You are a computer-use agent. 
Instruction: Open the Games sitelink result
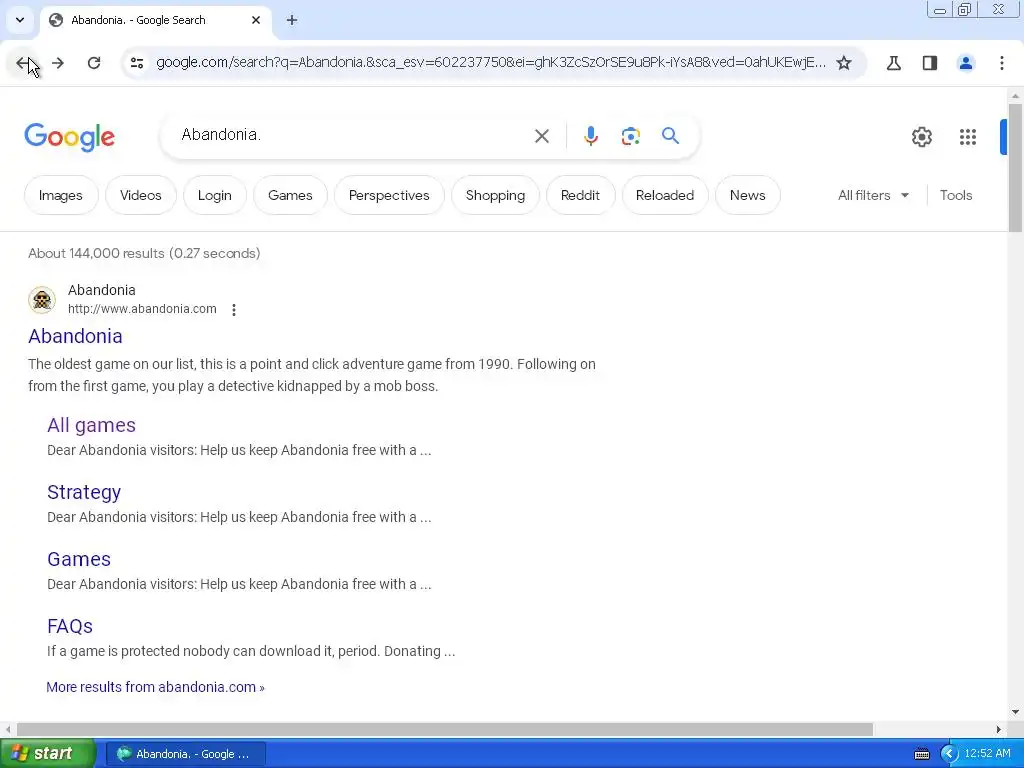click(x=79, y=559)
